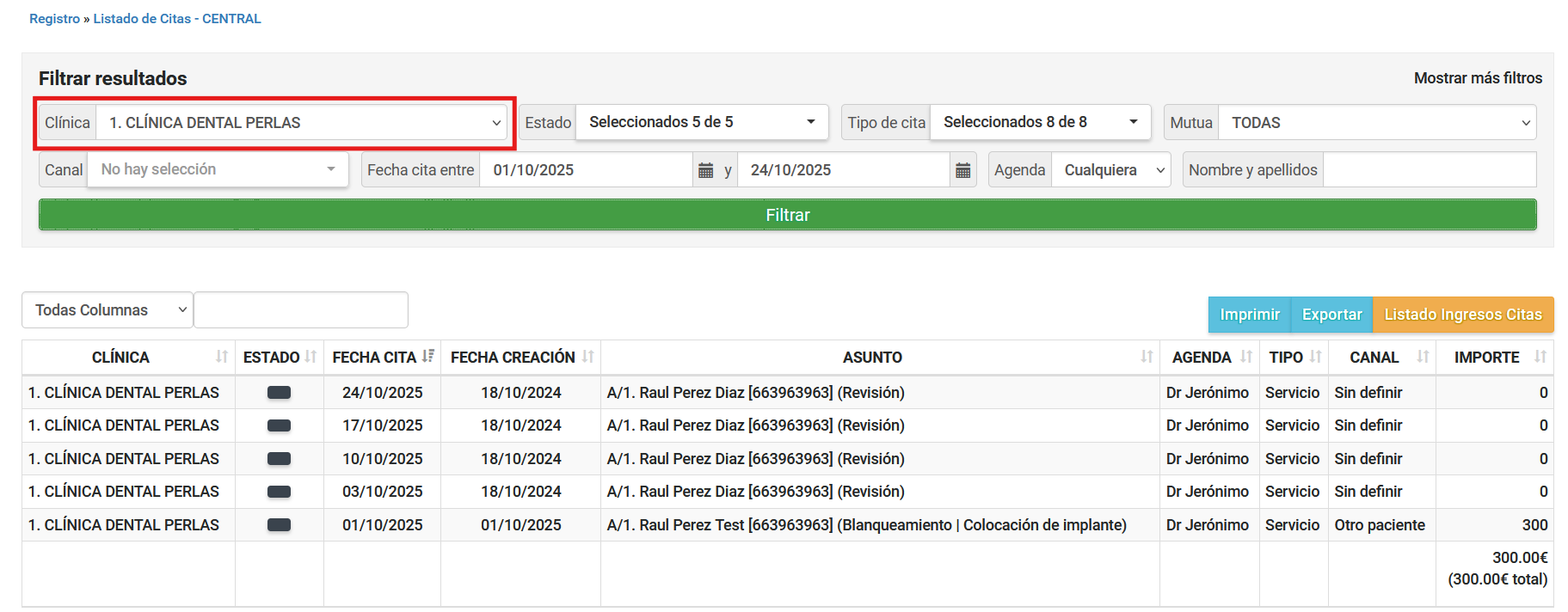Expand the Tipo de cita dropdown

pyautogui.click(x=1040, y=122)
